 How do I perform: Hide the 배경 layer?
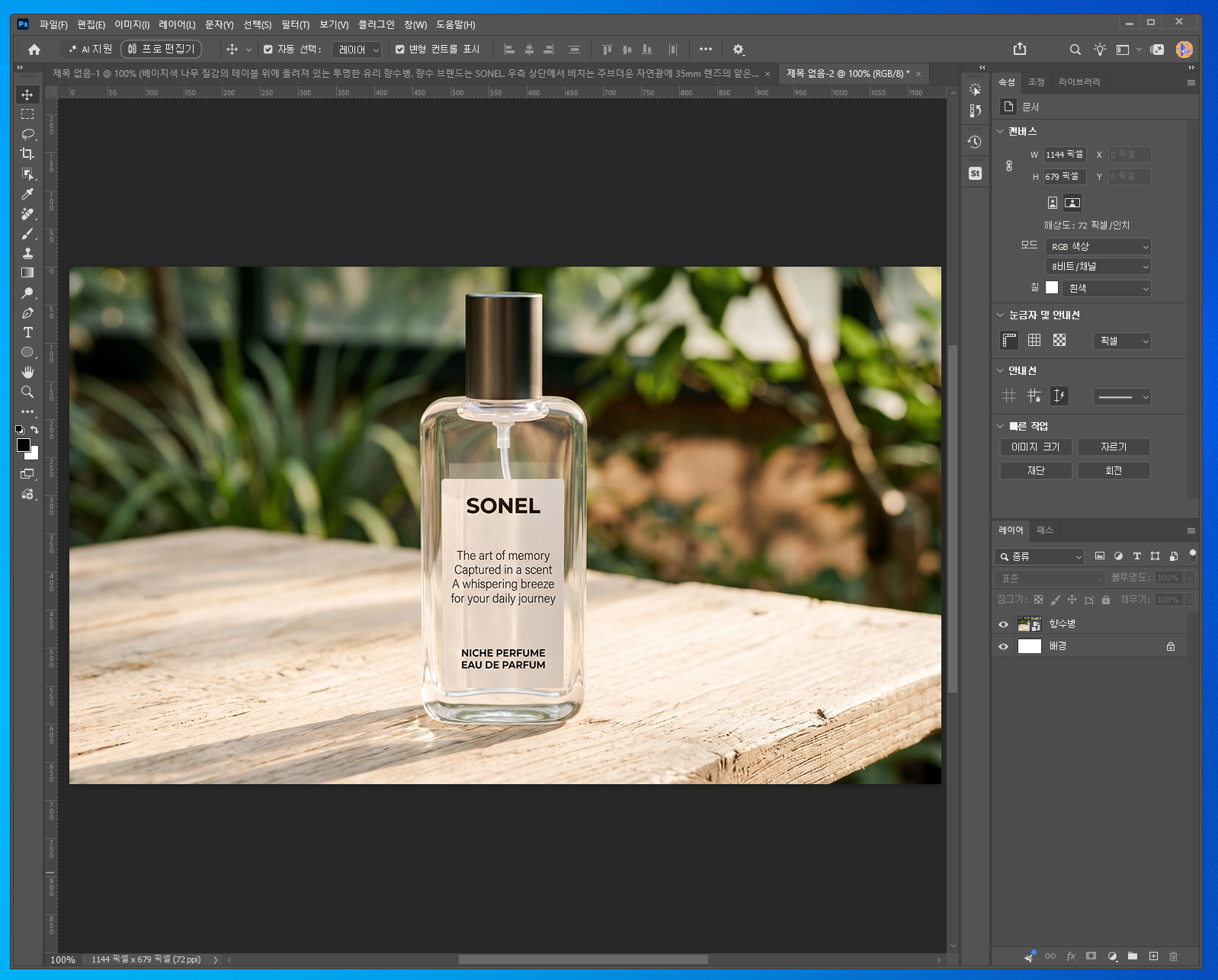1004,646
